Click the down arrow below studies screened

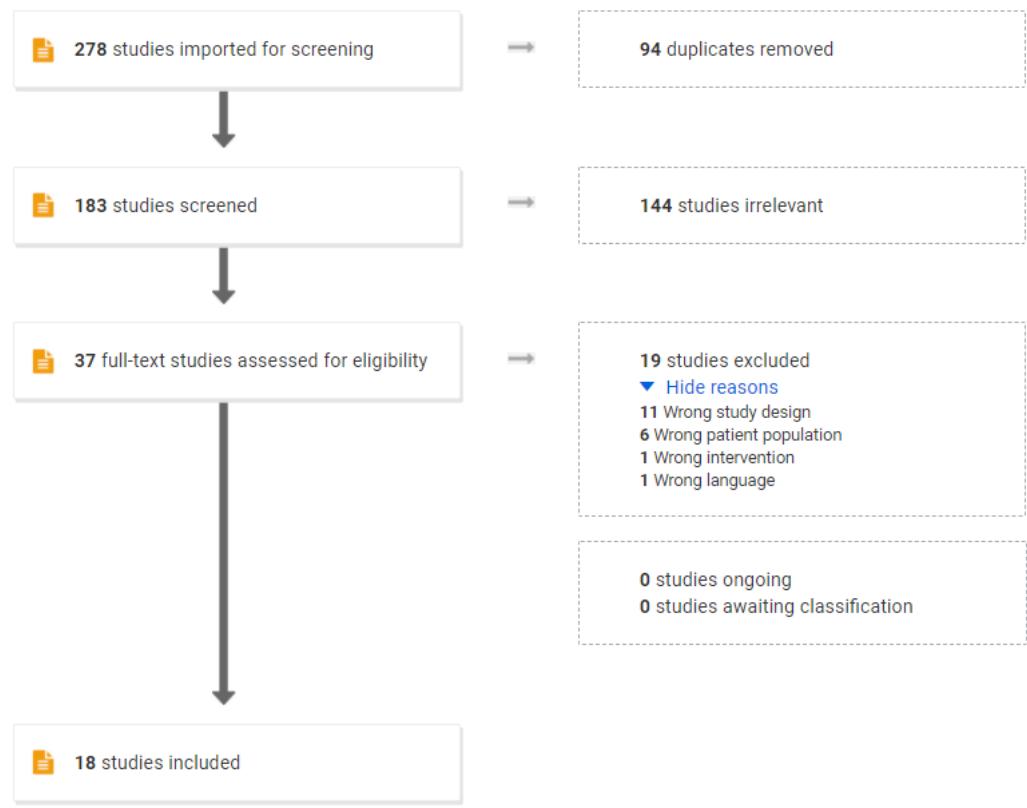tap(224, 274)
